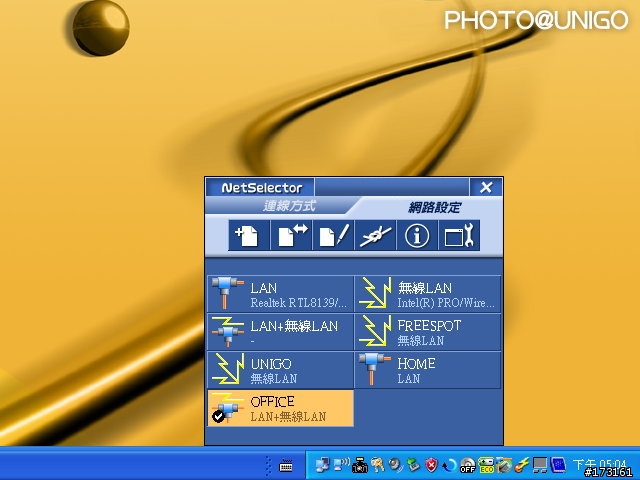Click the profile switch icon with double arrow
The height and width of the screenshot is (480, 640).
[291, 236]
